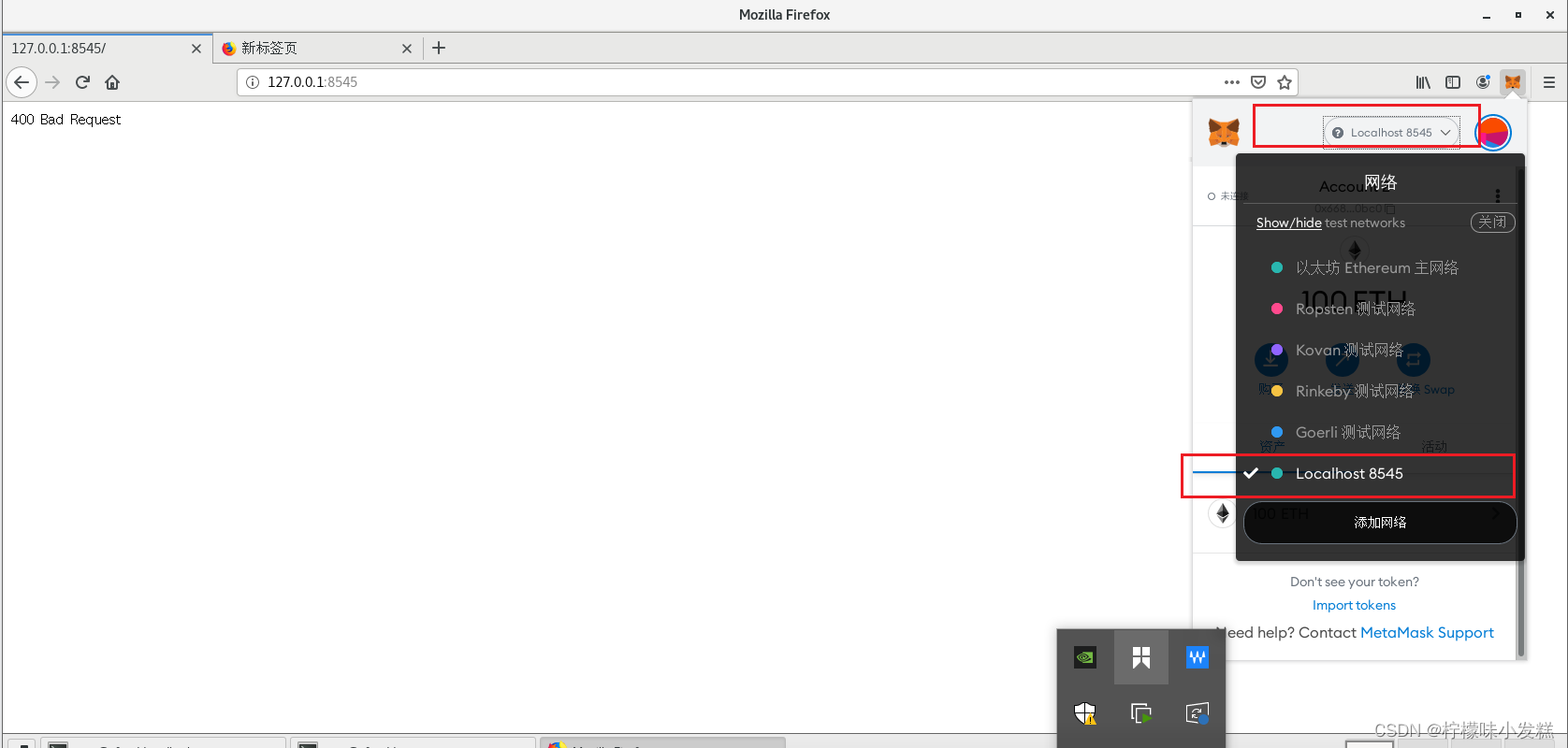This screenshot has width=1568, height=748.
Task: Open the green play windows tray icon
Action: click(1141, 713)
